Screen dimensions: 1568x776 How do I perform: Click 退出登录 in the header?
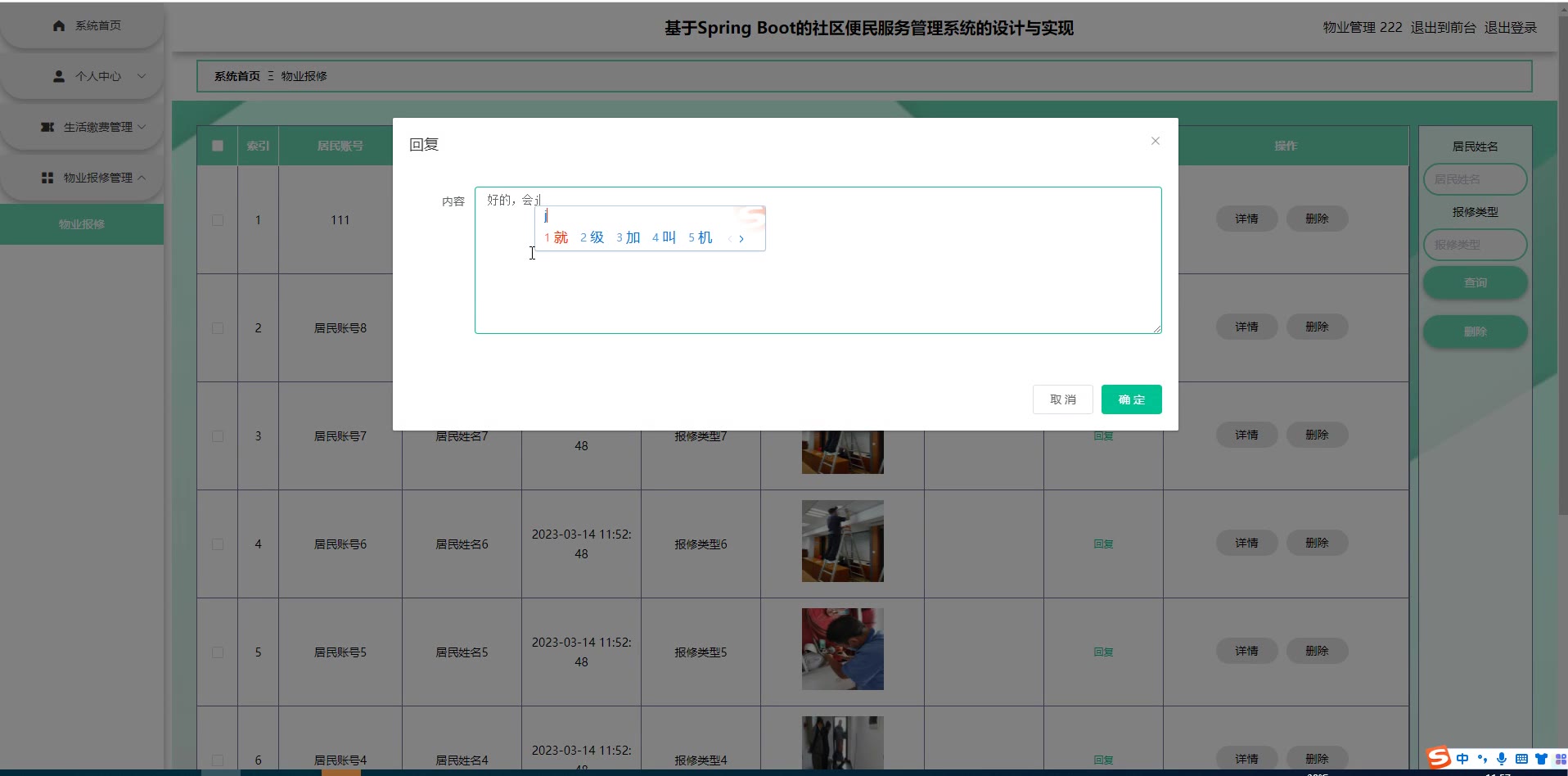pyautogui.click(x=1510, y=28)
